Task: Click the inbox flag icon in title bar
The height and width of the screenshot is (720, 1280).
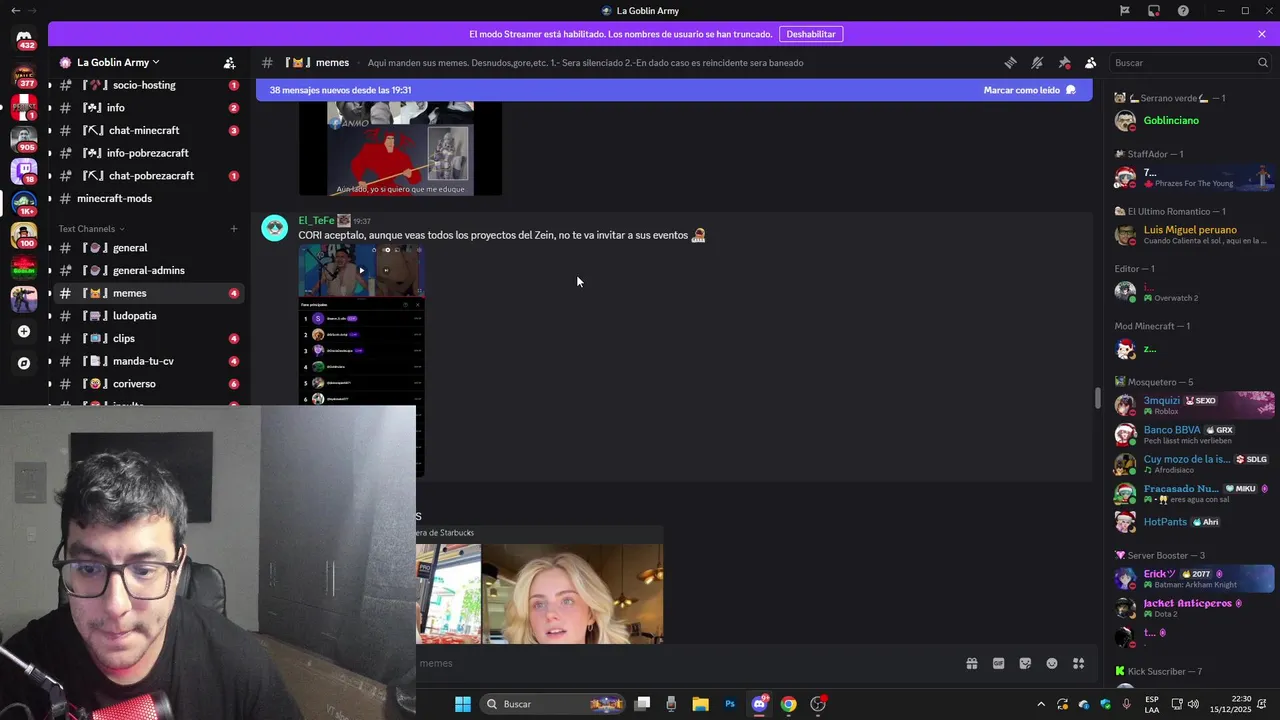Action: [x=1125, y=11]
